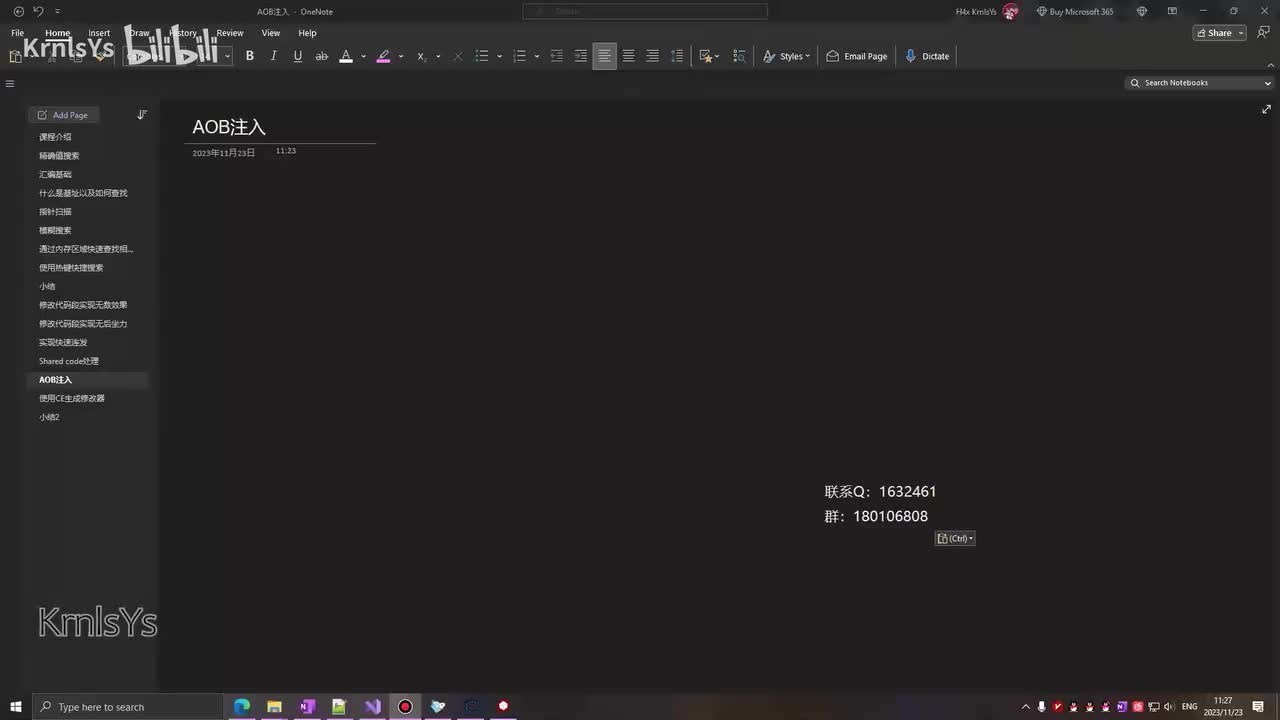Show navigation pane hamburger icon
Image resolution: width=1280 pixels, height=720 pixels.
tap(10, 83)
